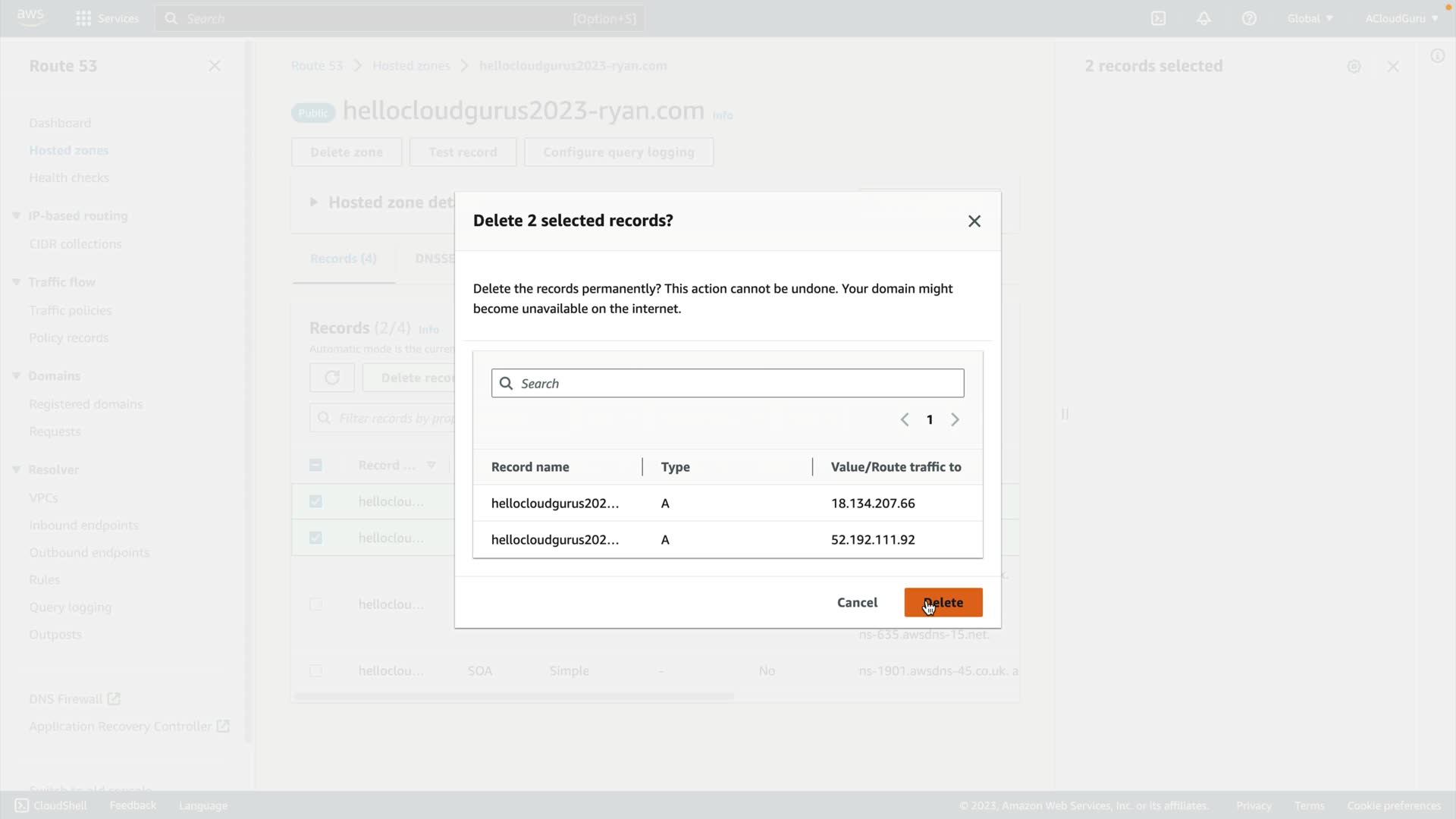The width and height of the screenshot is (1456, 819).
Task: Click the refresh records icon button
Action: coord(331,378)
